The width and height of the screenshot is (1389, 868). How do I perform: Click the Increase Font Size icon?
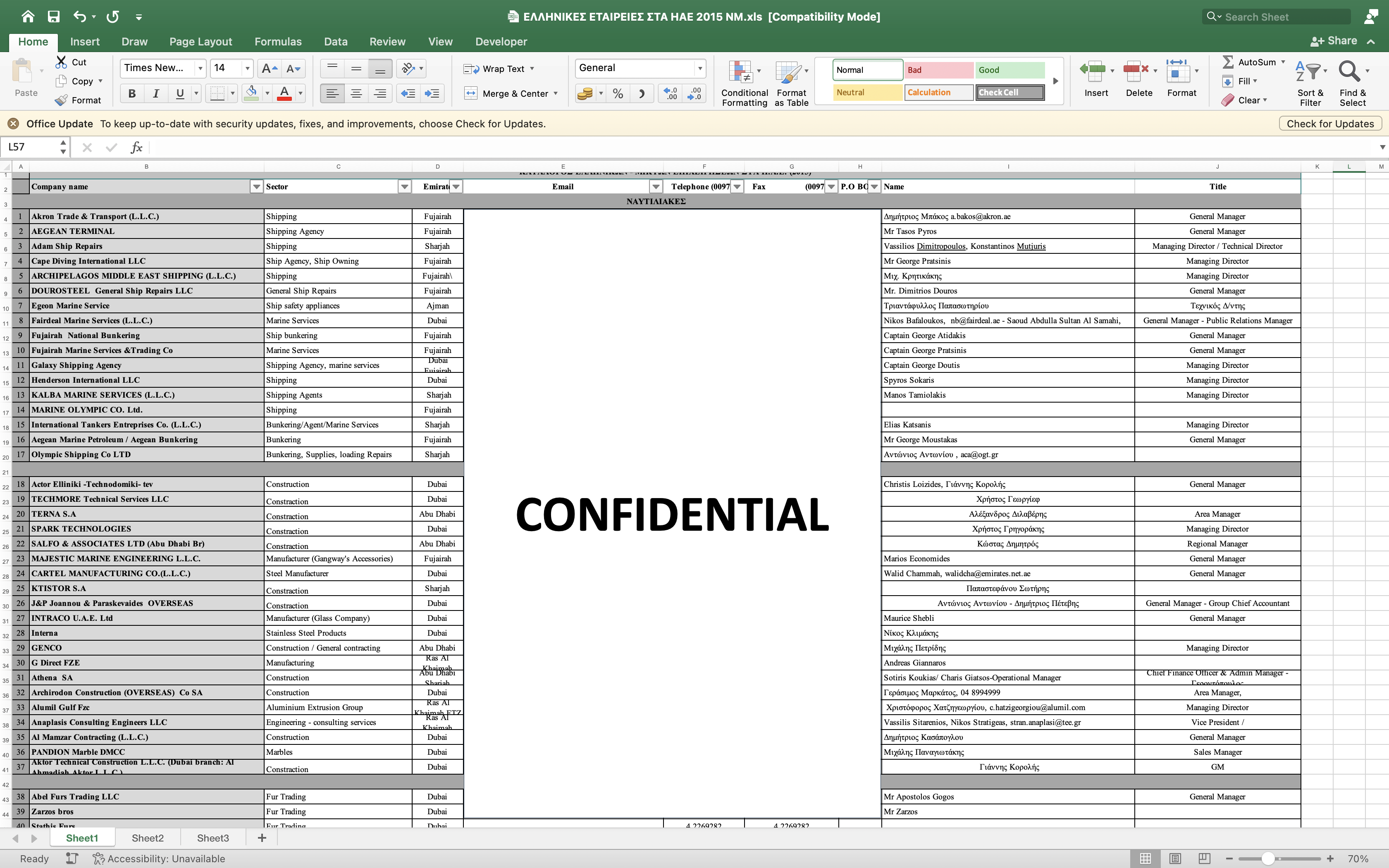pyautogui.click(x=269, y=69)
